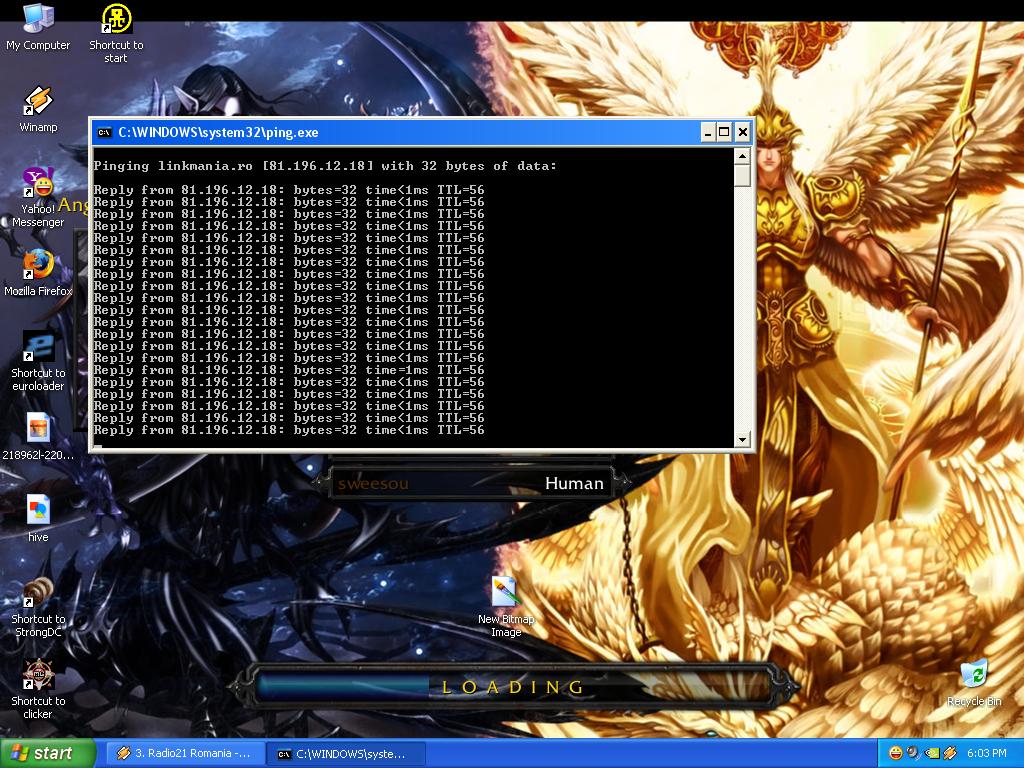
Task: Click the console scrollbar up arrow
Action: pyautogui.click(x=742, y=155)
